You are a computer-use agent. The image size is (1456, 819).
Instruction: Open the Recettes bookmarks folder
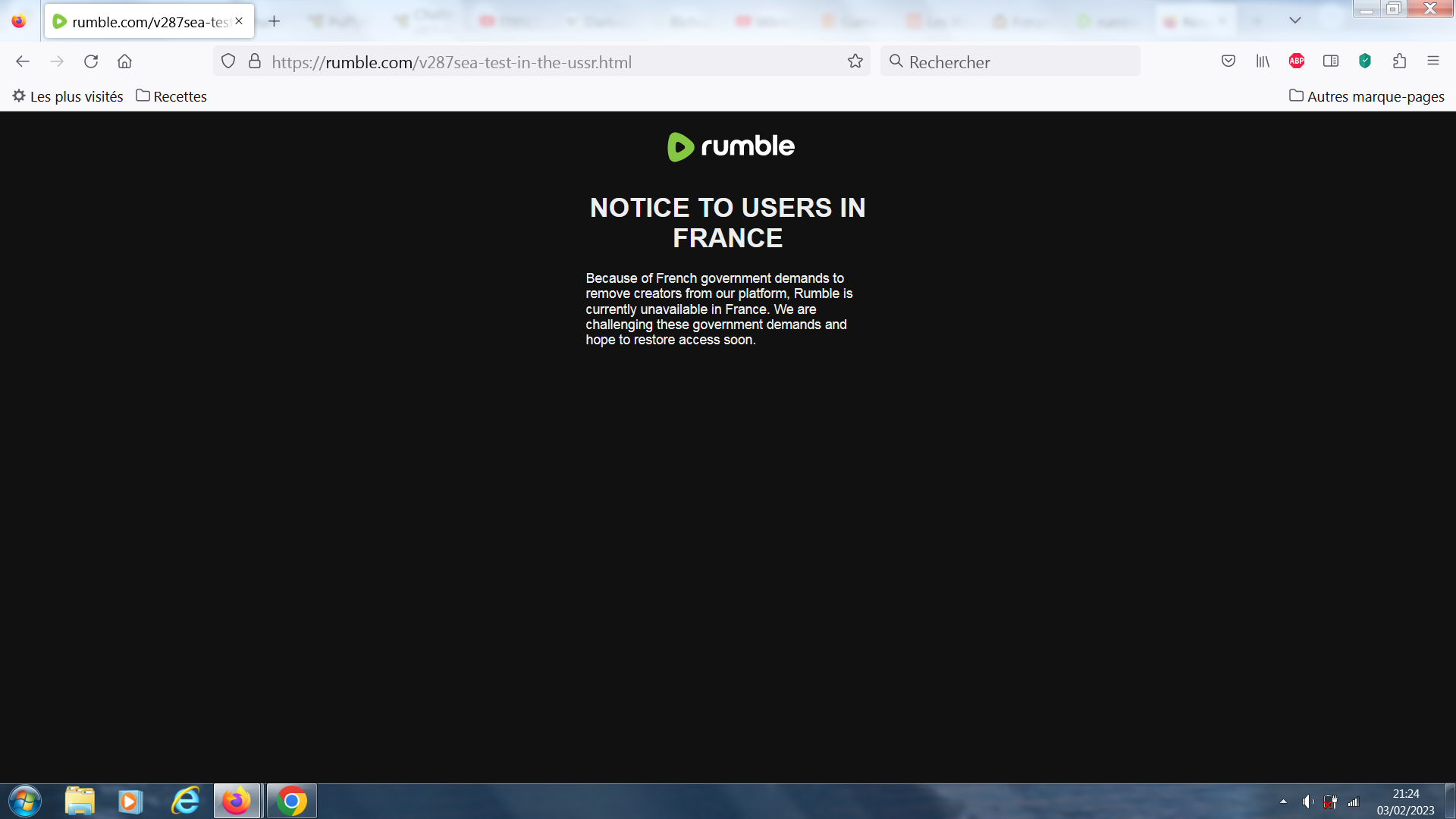[171, 96]
